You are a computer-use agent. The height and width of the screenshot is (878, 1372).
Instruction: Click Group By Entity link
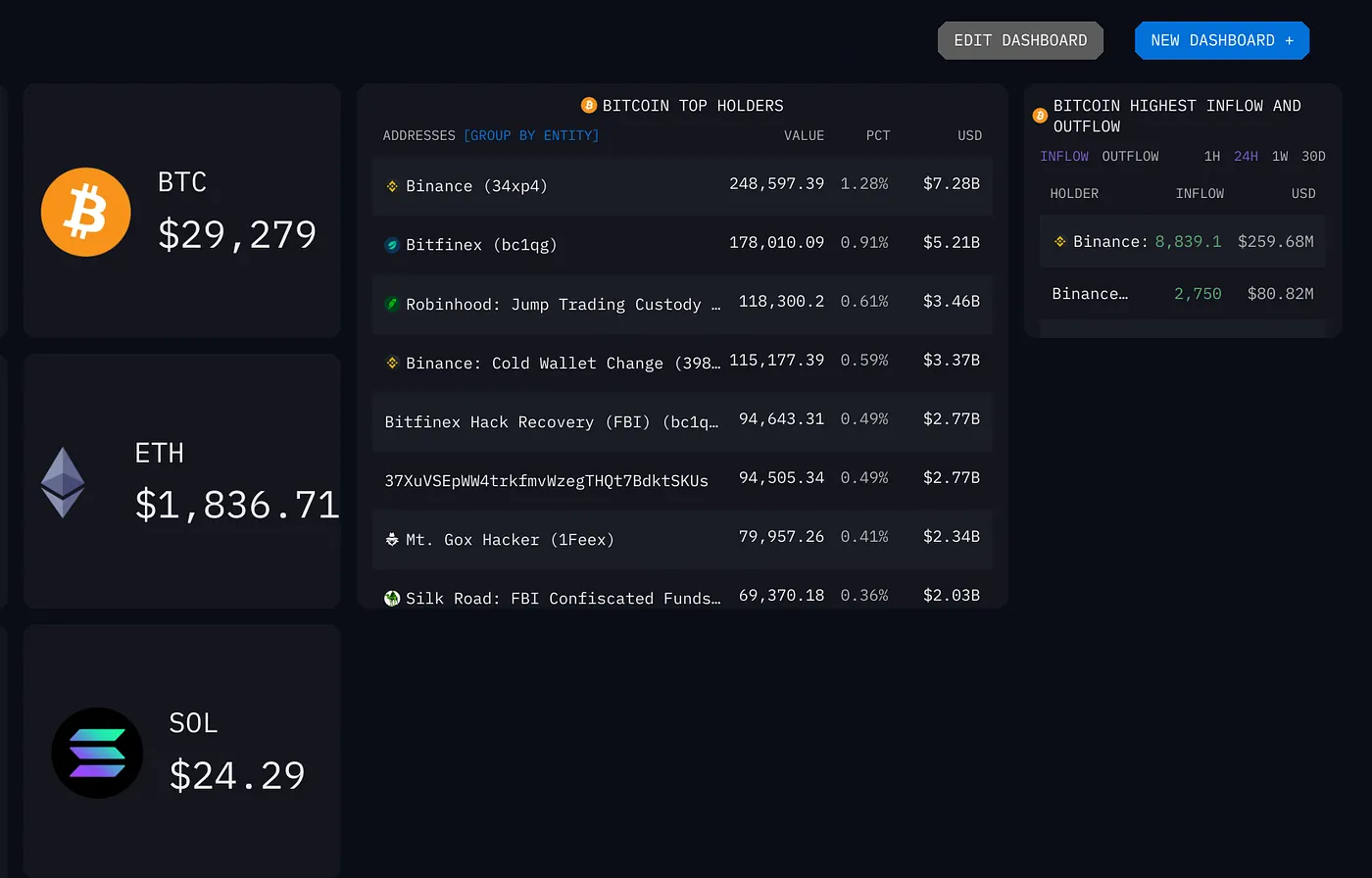point(531,135)
